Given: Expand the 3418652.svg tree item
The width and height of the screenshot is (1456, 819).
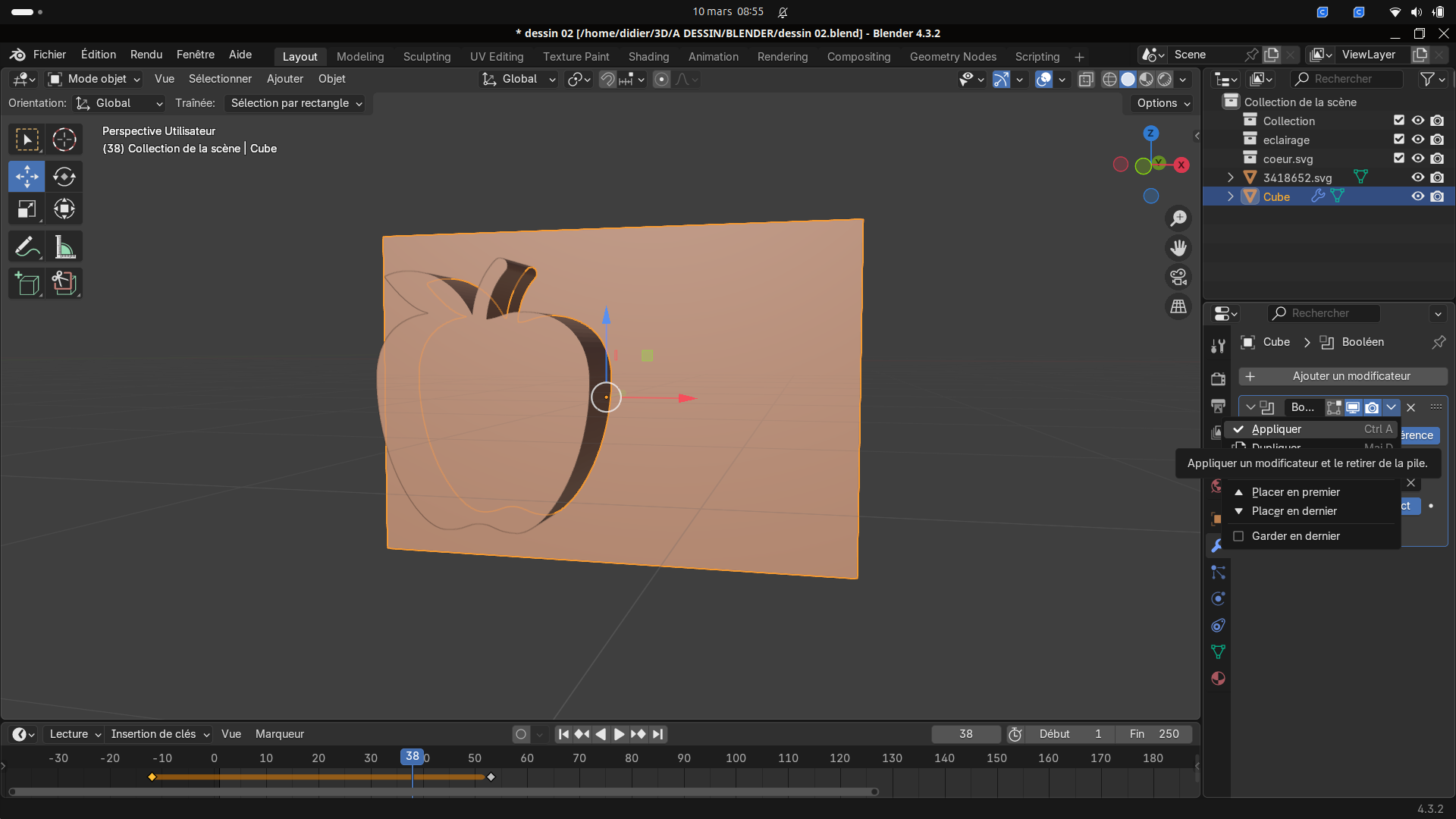Looking at the screenshot, I should click(1230, 177).
